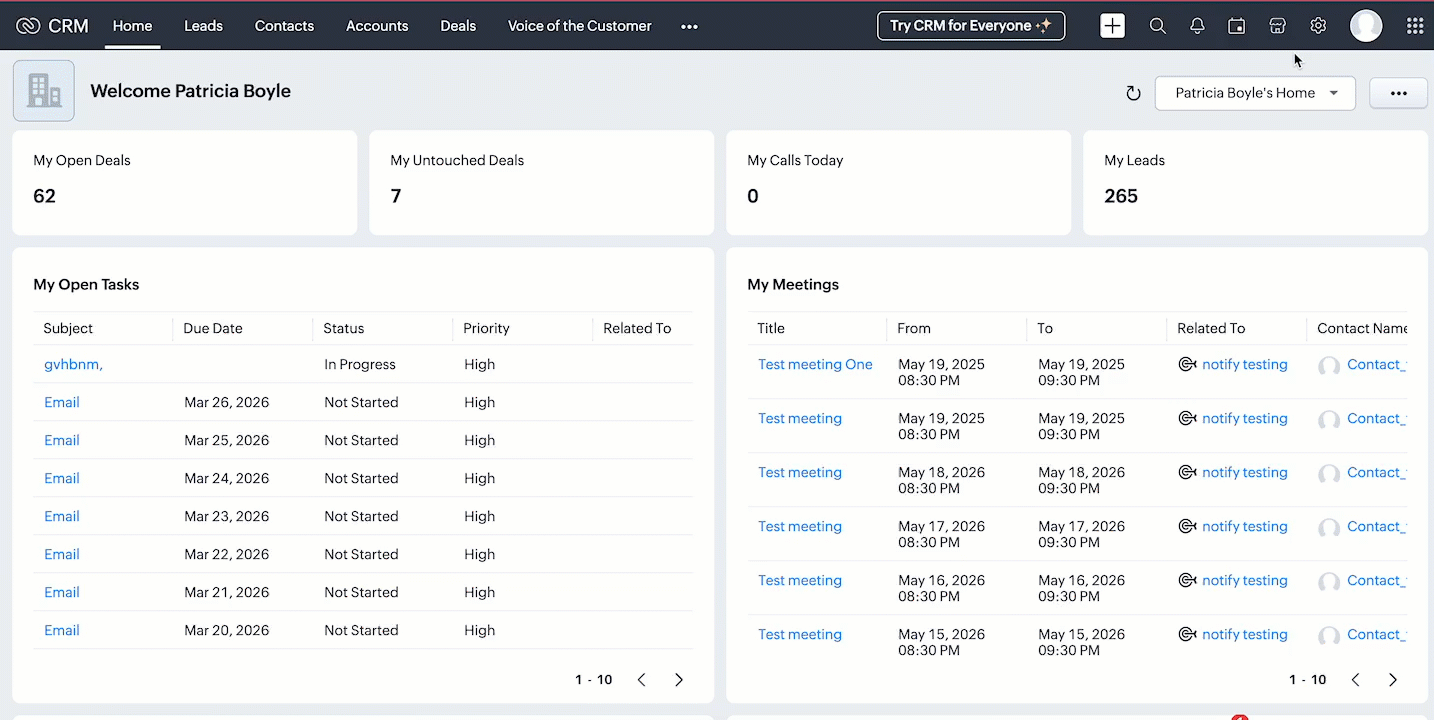Switch to the Leads tab
The image size is (1434, 720).
[x=203, y=26]
